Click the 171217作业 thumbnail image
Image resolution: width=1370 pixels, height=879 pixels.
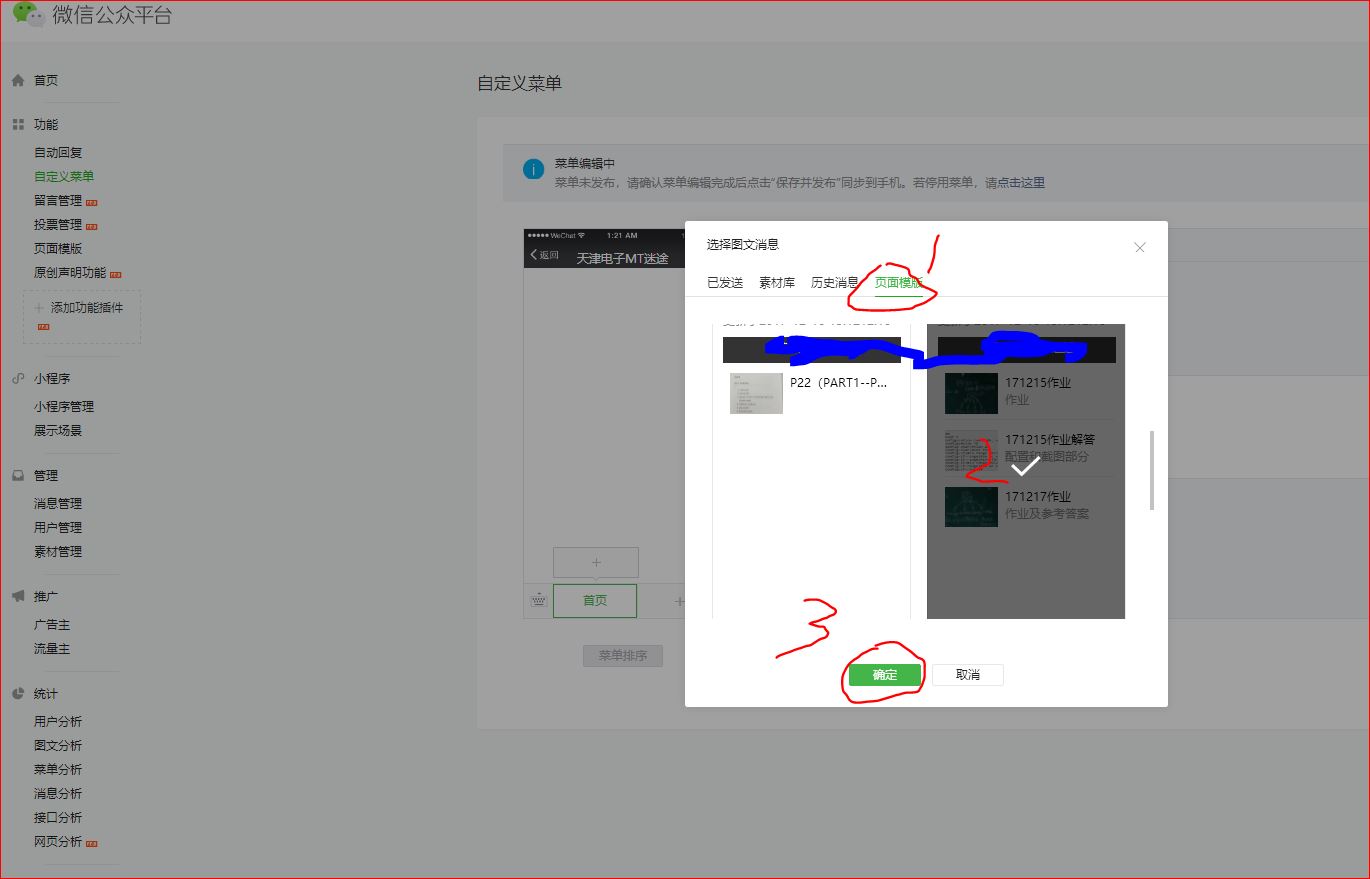(971, 506)
